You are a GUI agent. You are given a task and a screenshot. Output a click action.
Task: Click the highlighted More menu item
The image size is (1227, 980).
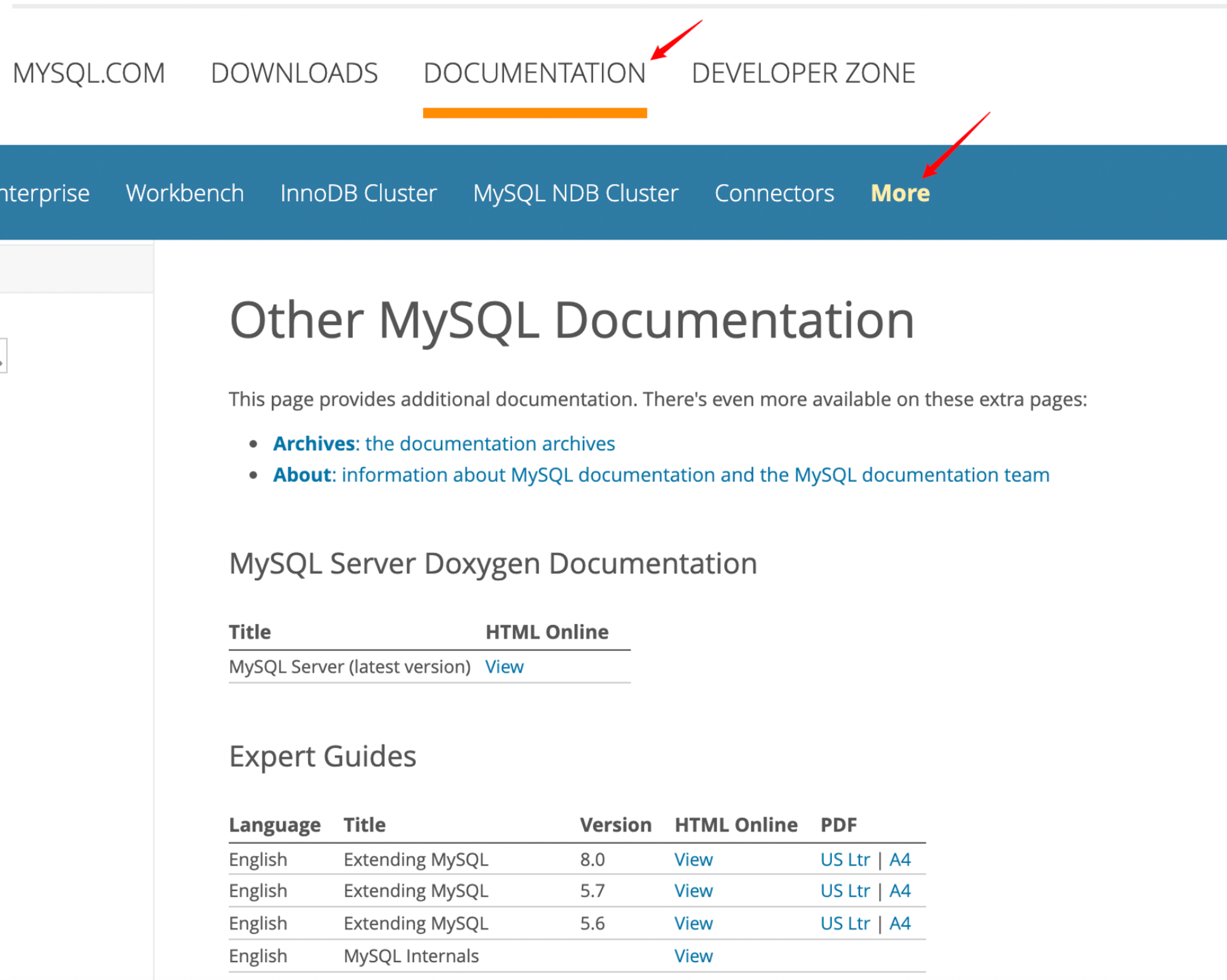point(900,193)
